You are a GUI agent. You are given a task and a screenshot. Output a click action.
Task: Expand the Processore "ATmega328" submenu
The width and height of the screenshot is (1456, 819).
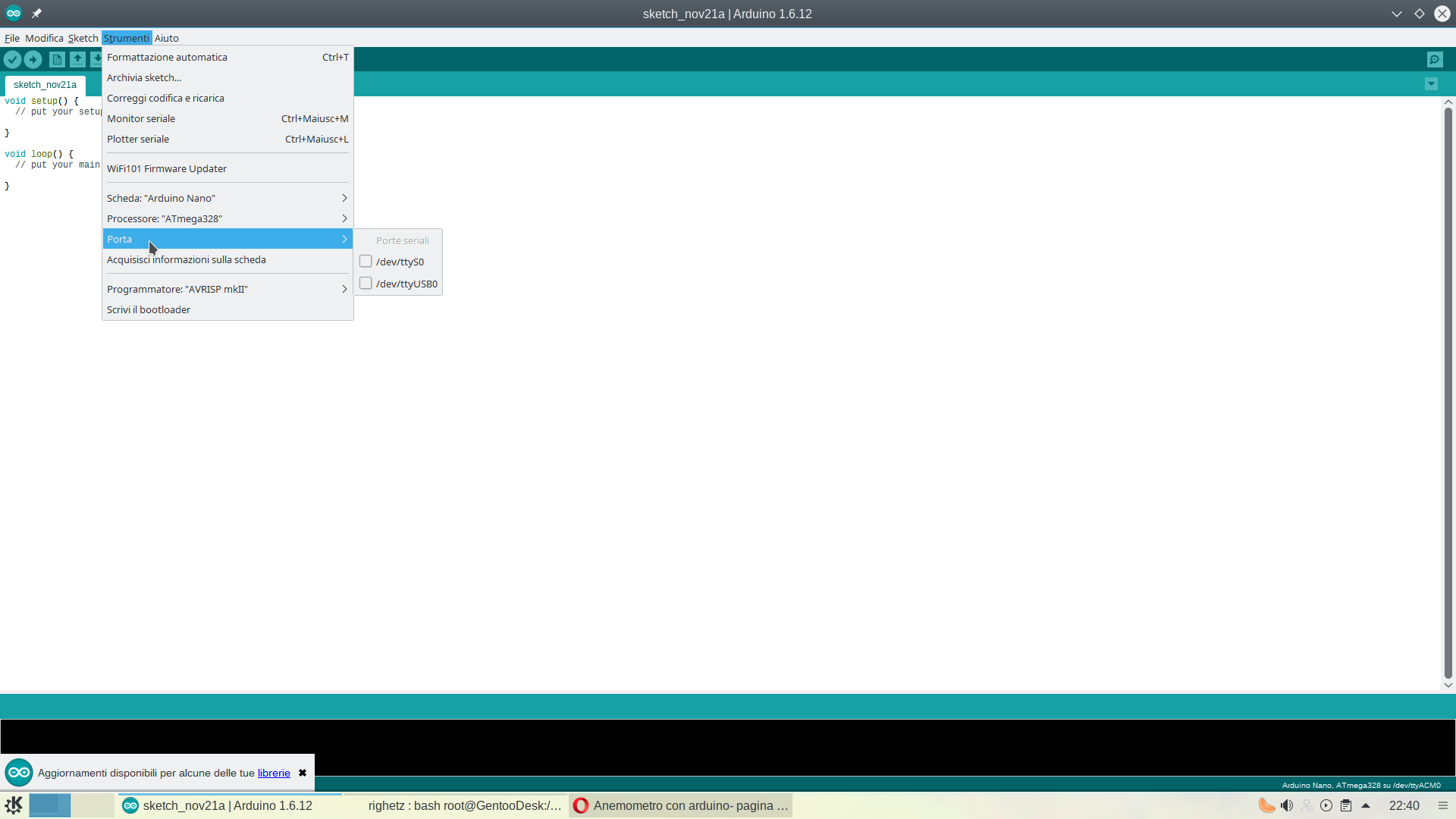[227, 218]
